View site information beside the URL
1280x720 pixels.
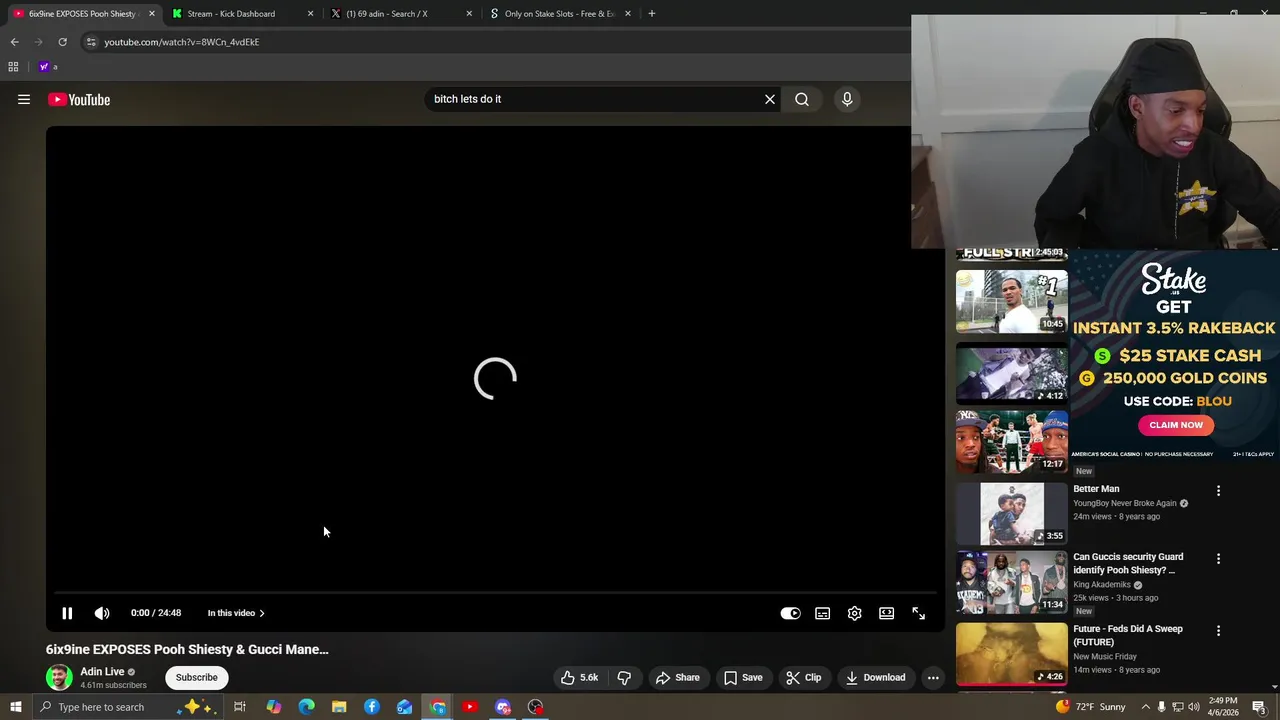[x=91, y=42]
